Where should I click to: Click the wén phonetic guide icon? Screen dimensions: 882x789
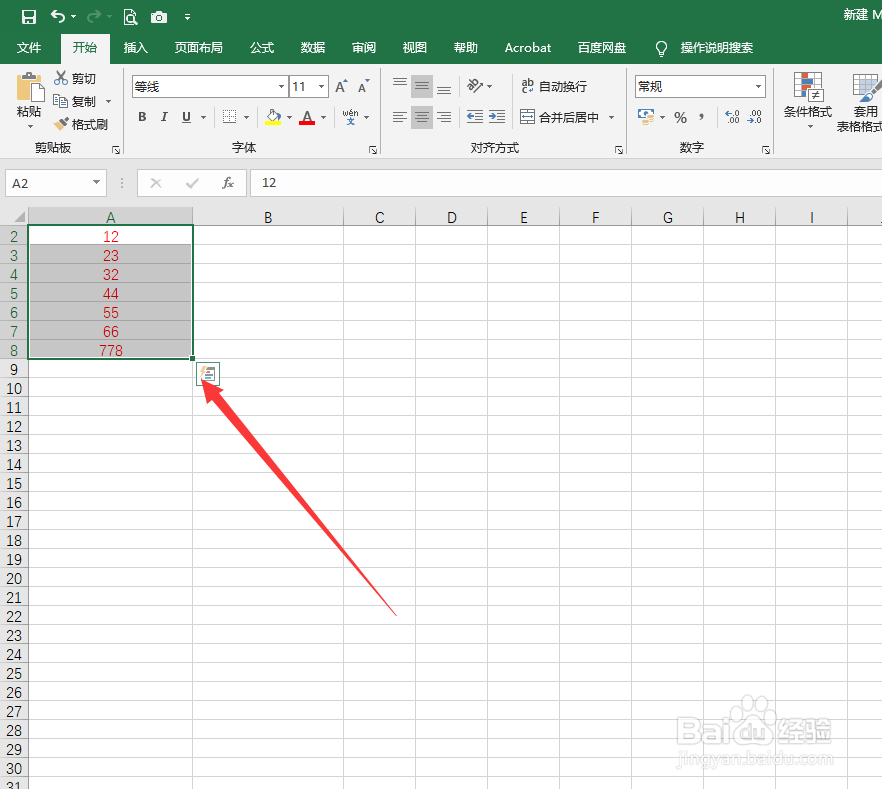coord(350,117)
